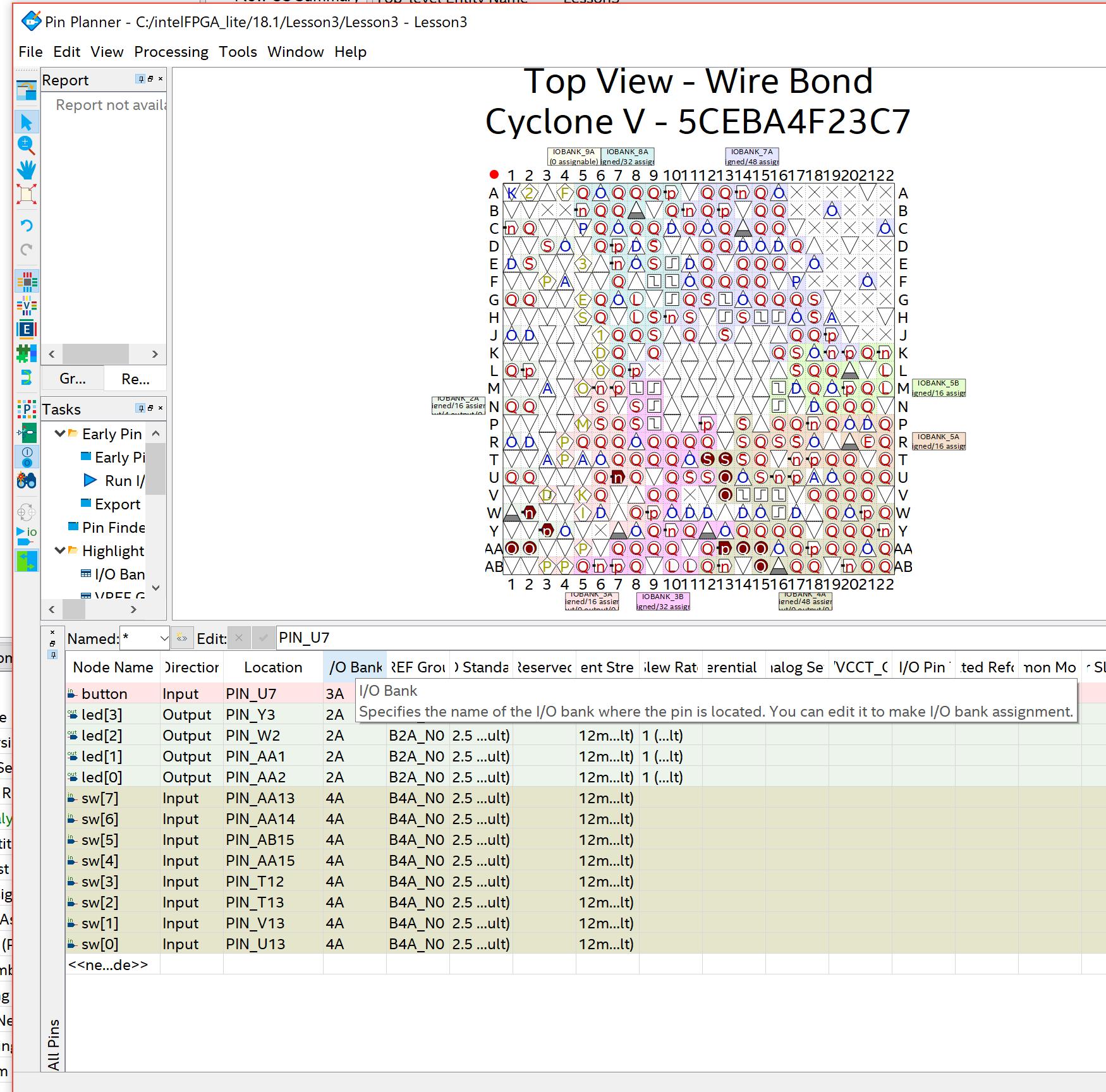Toggle the package chip view icon
Viewport: 1106px width, 1092px height.
tap(26, 281)
